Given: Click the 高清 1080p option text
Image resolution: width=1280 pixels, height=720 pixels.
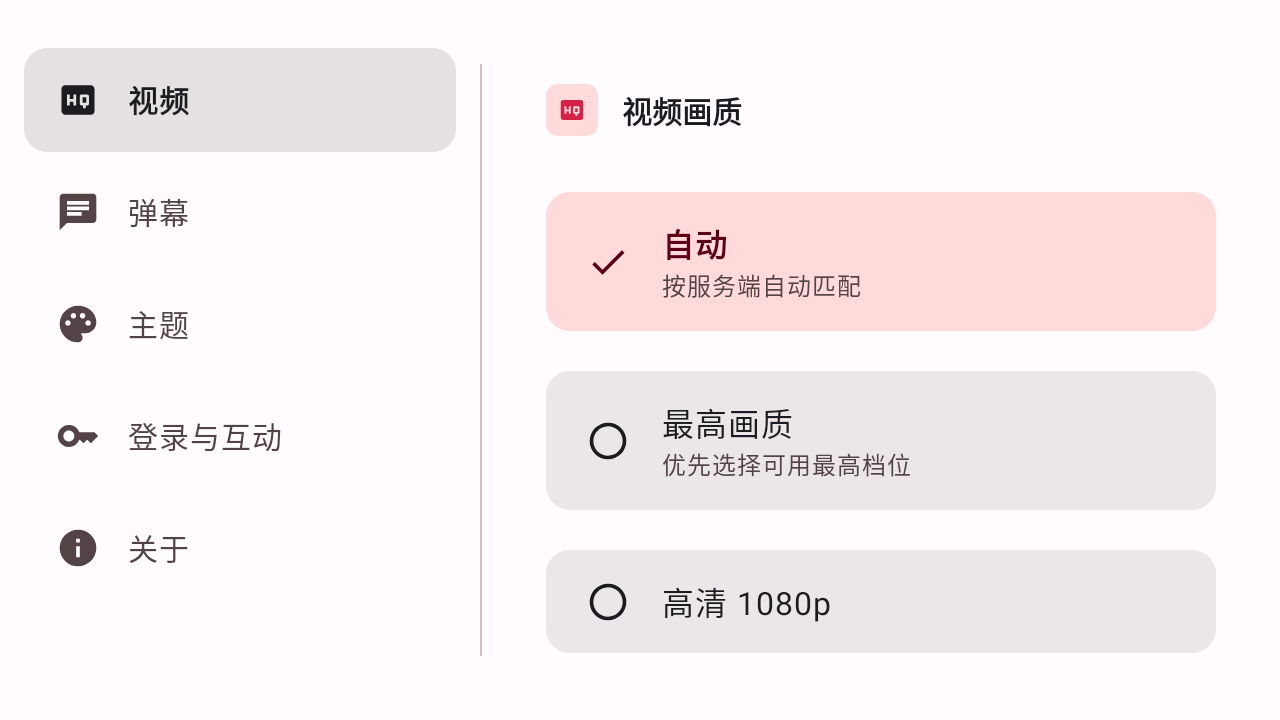Looking at the screenshot, I should 747,604.
